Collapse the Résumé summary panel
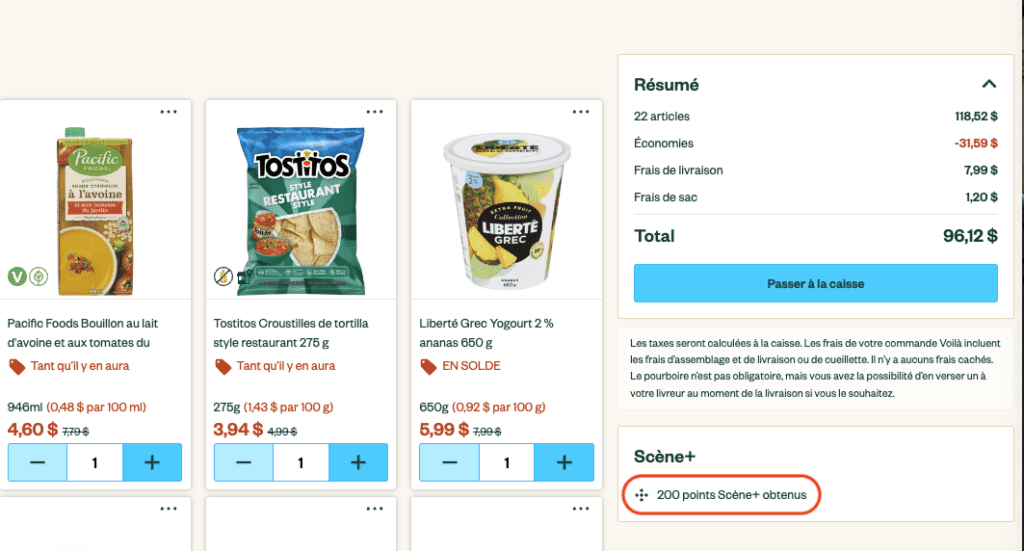This screenshot has height=551, width=1024. (x=988, y=85)
